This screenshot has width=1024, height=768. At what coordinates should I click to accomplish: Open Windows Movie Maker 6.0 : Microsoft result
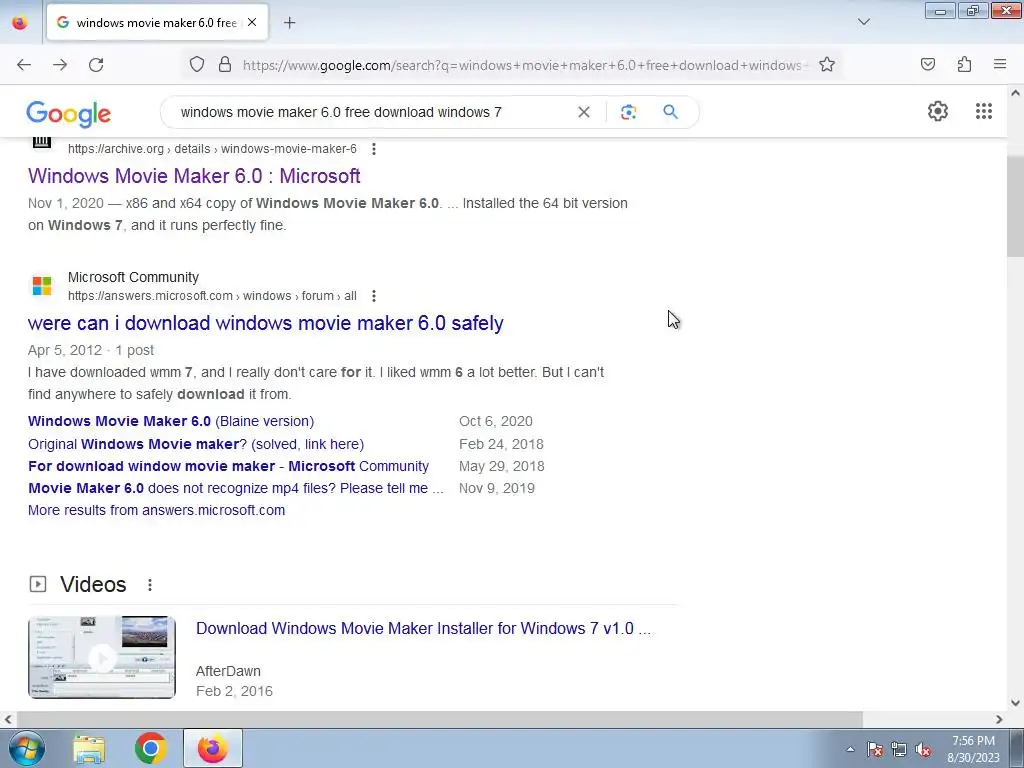[x=194, y=176]
